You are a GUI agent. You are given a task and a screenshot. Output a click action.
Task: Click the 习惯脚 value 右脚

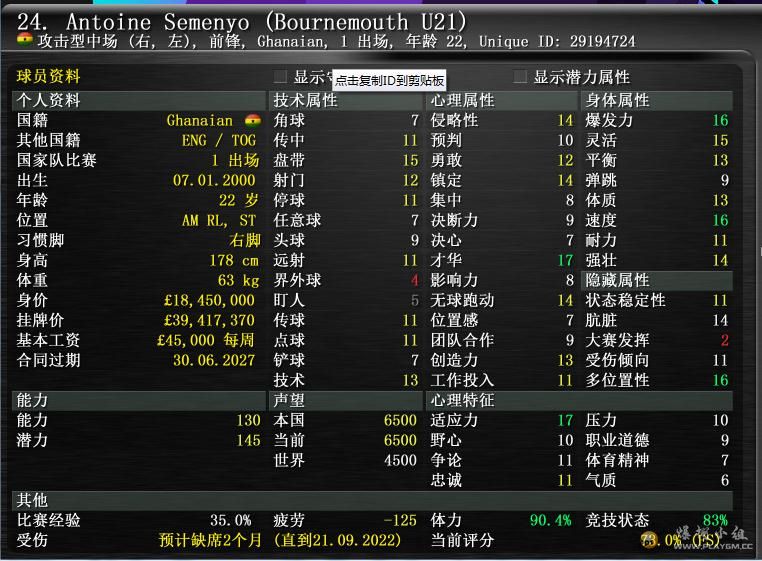tap(245, 240)
